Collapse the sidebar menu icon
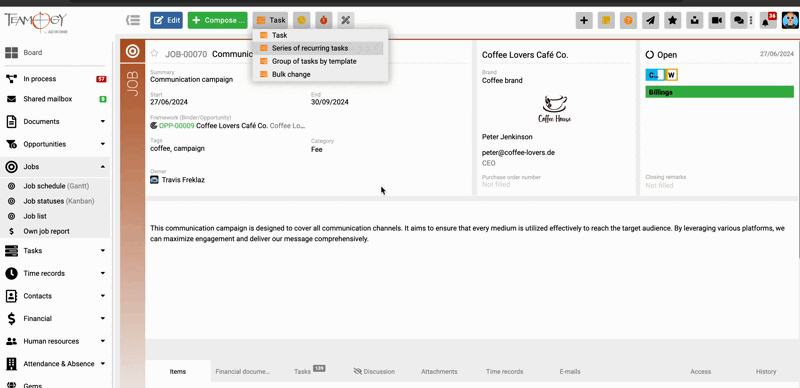The width and height of the screenshot is (800, 388). 133,20
